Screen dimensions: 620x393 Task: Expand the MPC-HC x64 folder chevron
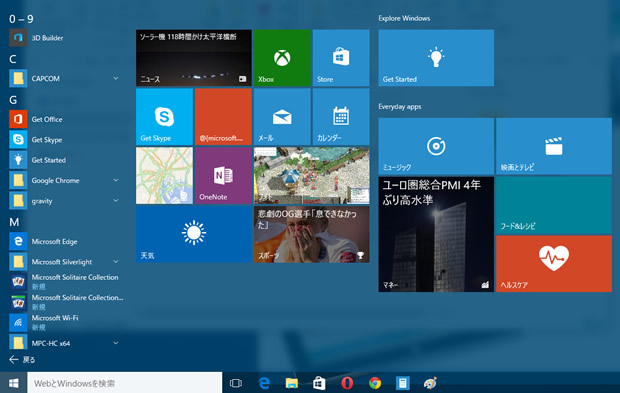[x=115, y=343]
